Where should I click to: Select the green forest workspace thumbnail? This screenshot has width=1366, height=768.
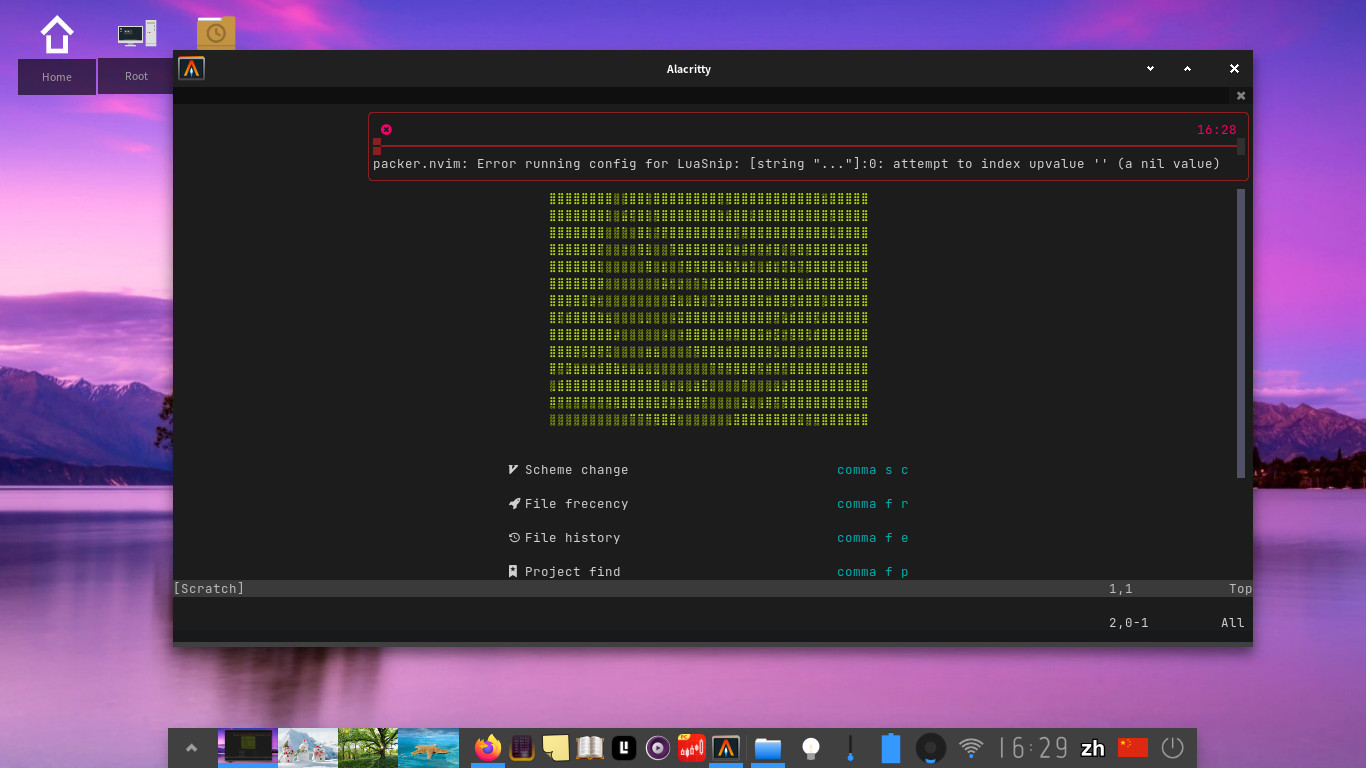pos(367,747)
